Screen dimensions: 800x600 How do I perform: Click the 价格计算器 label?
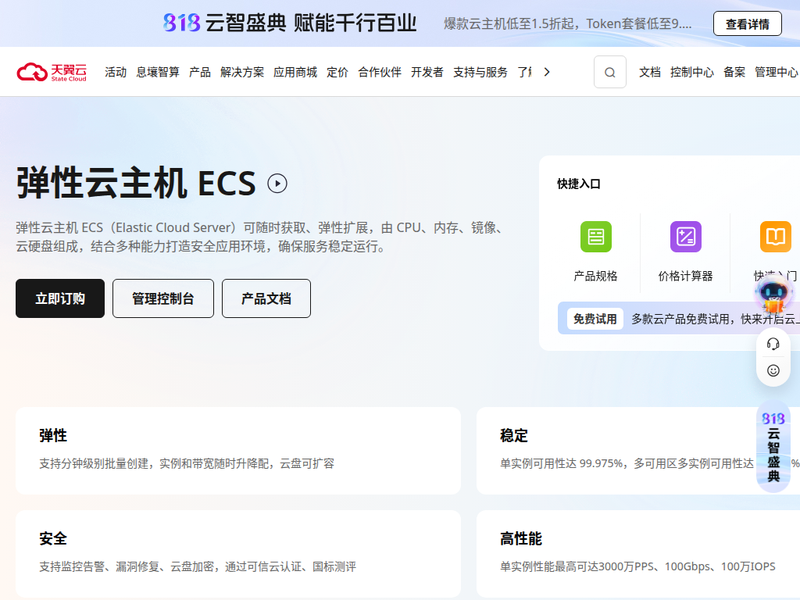(685, 276)
